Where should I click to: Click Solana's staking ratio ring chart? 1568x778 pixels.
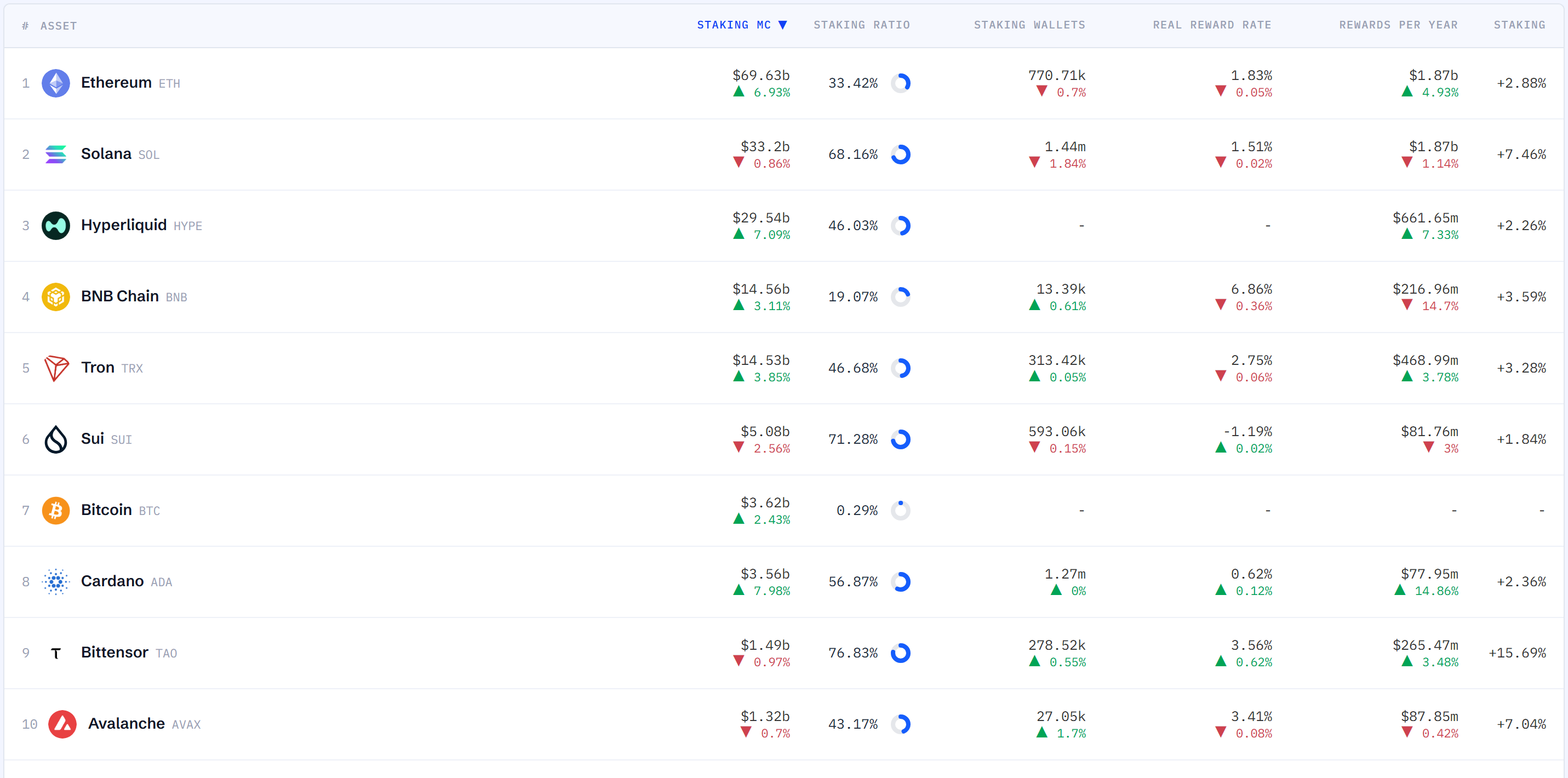pyautogui.click(x=901, y=155)
